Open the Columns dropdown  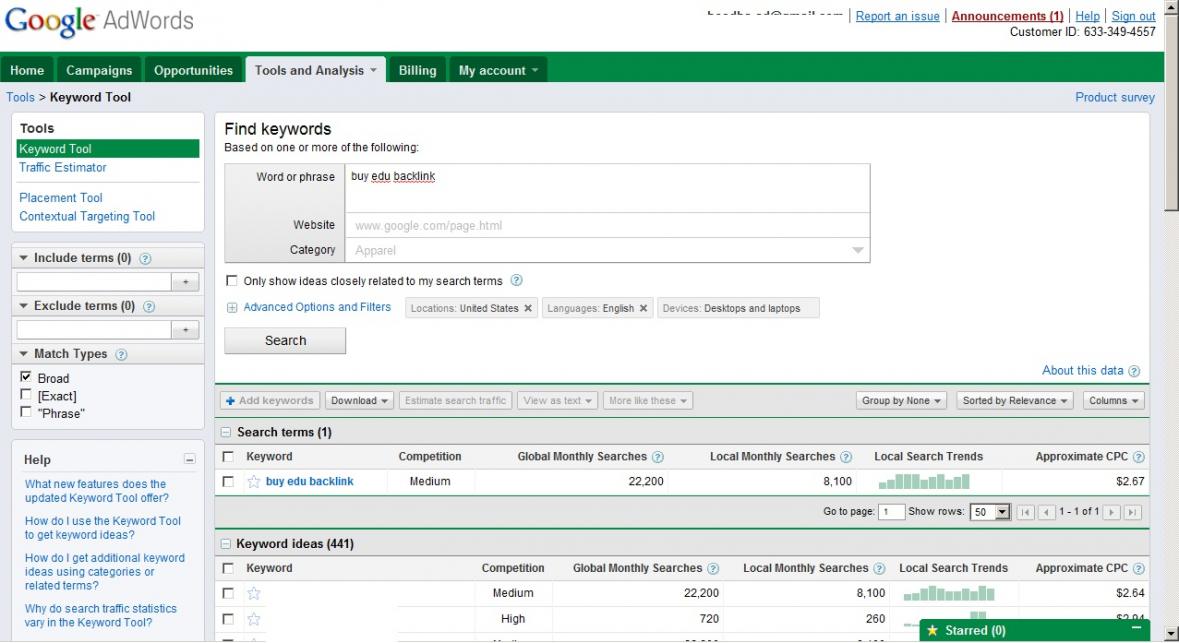[1114, 401]
